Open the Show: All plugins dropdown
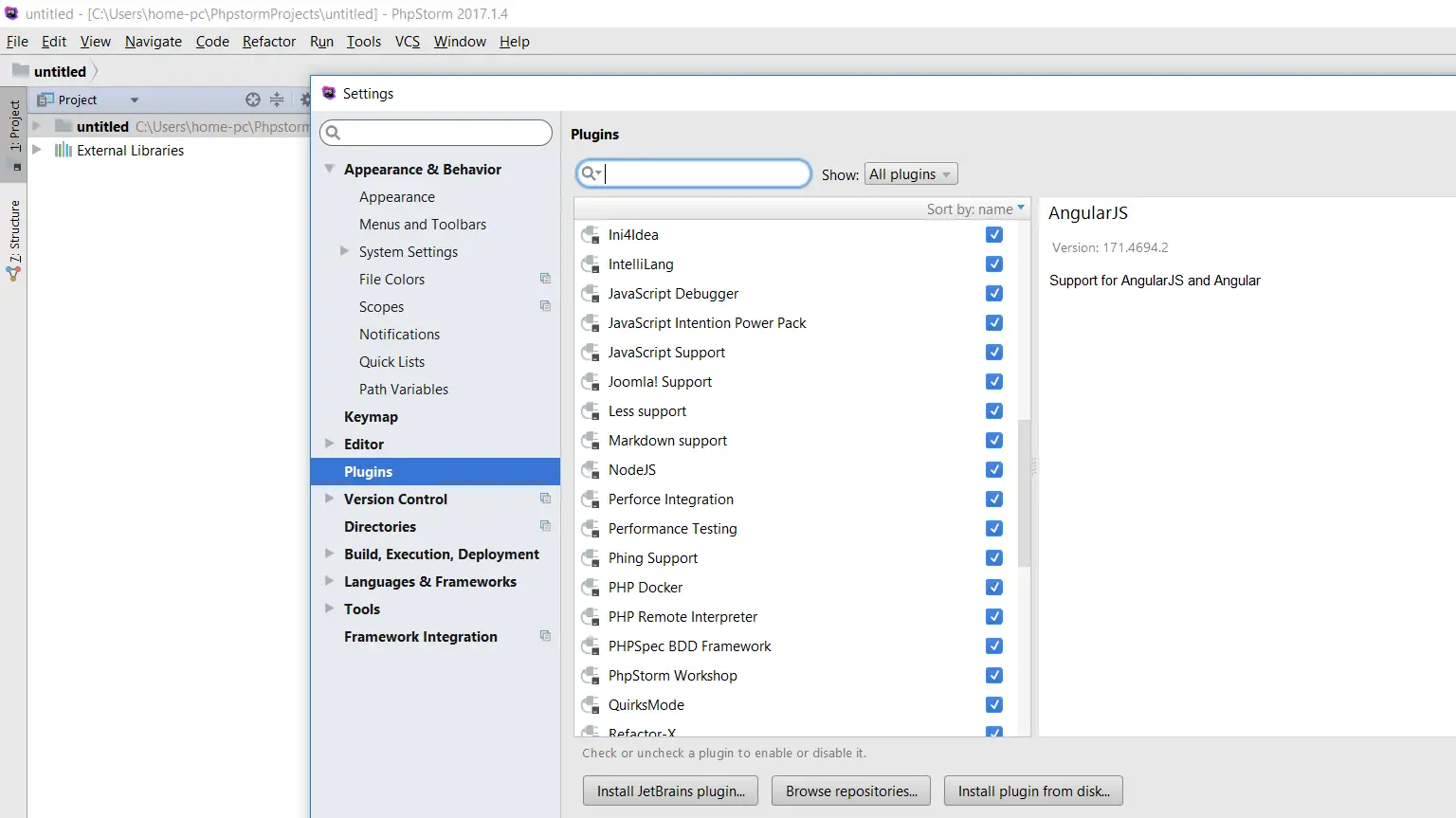The width and height of the screenshot is (1456, 818). (909, 173)
